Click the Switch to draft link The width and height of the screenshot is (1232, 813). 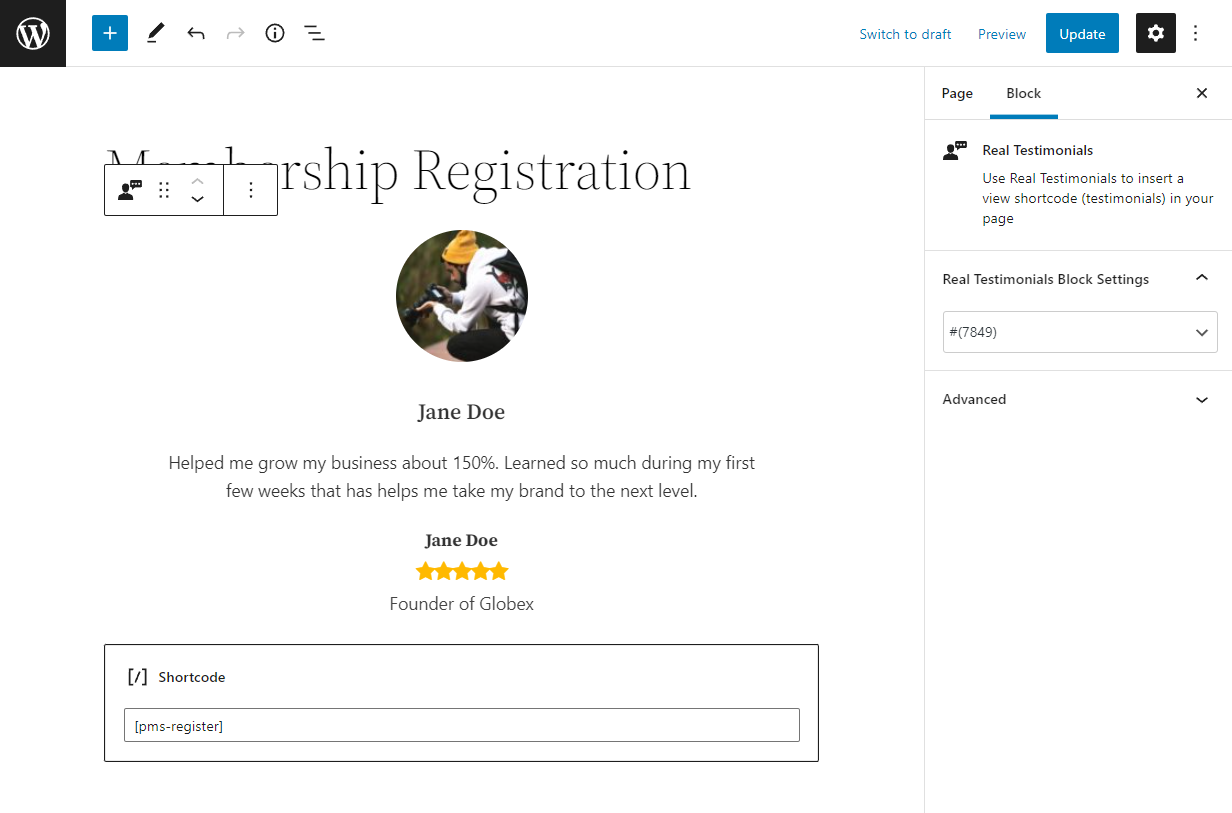click(x=905, y=34)
